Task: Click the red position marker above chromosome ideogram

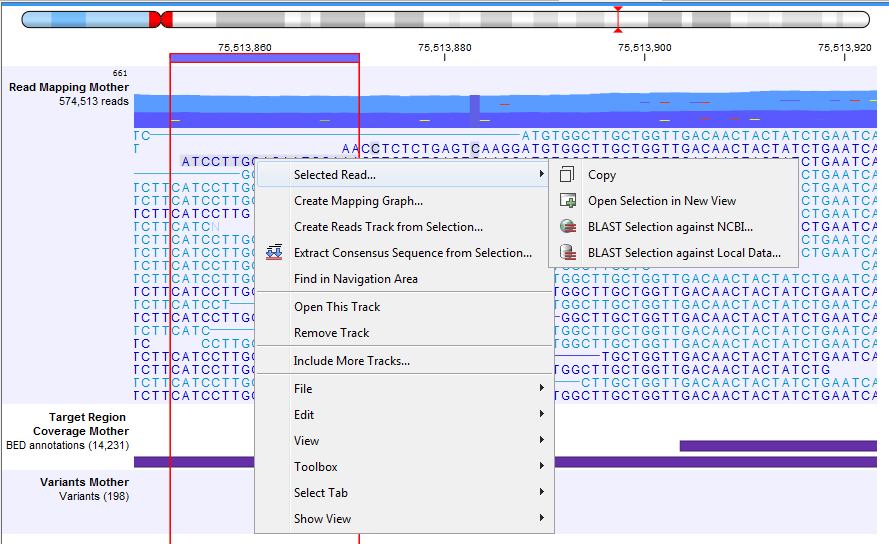Action: point(618,11)
